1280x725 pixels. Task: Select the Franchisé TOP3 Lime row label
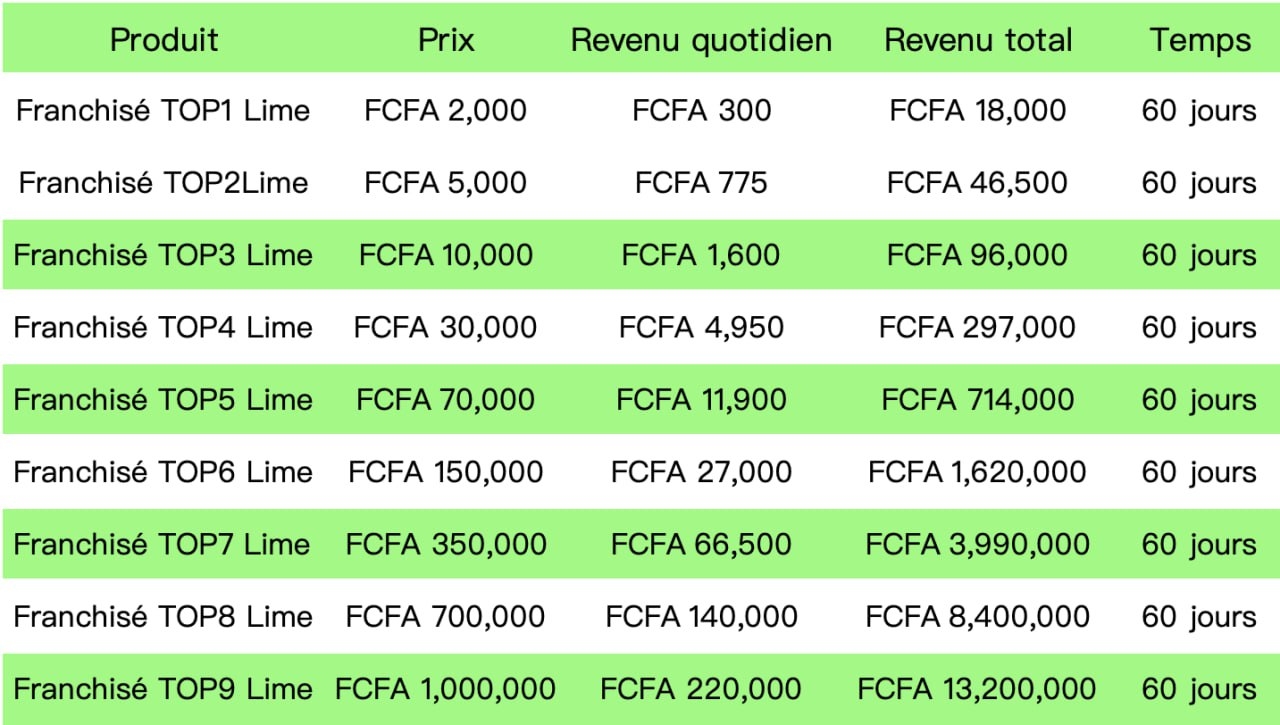pos(163,255)
